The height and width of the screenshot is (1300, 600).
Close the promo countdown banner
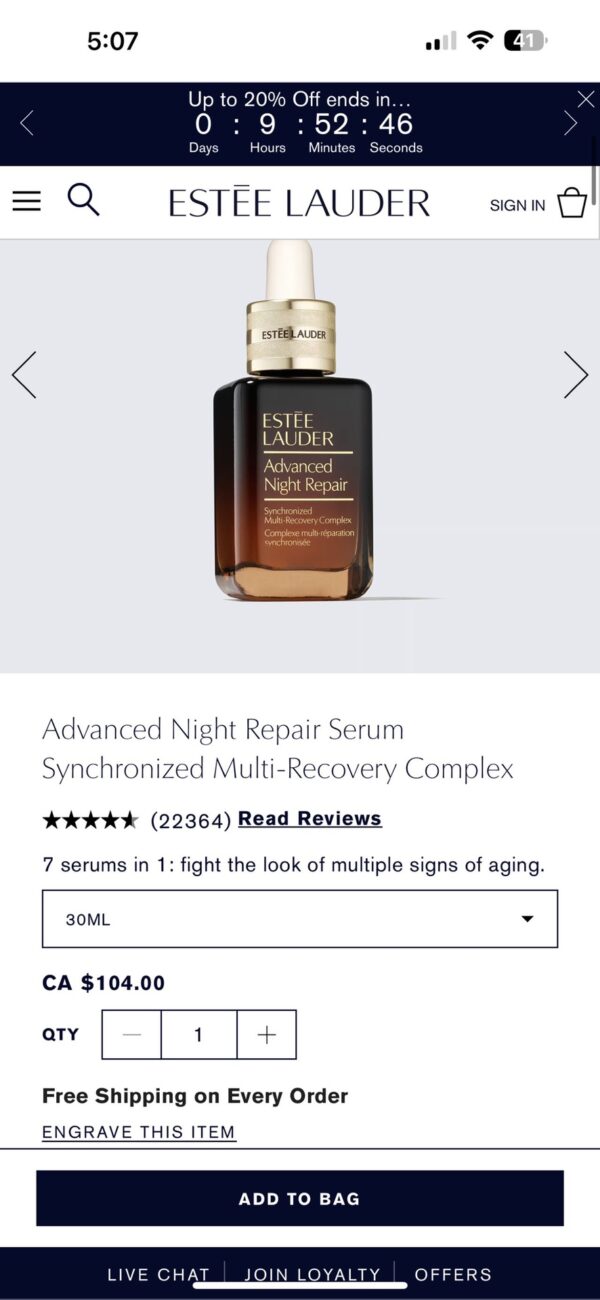[x=586, y=98]
